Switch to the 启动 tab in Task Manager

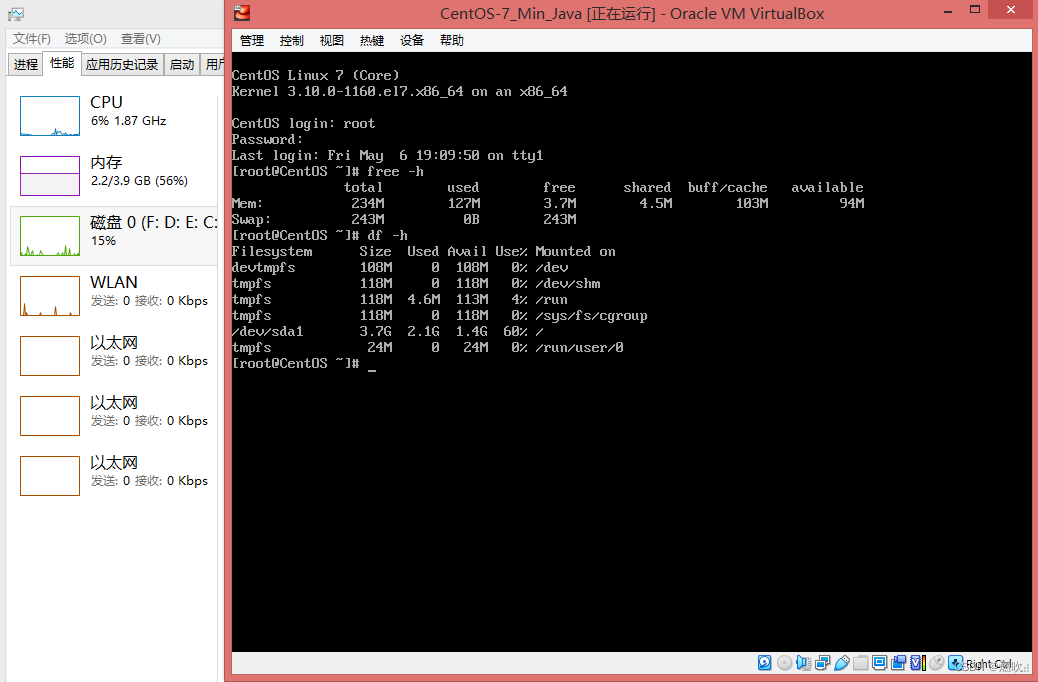point(182,64)
